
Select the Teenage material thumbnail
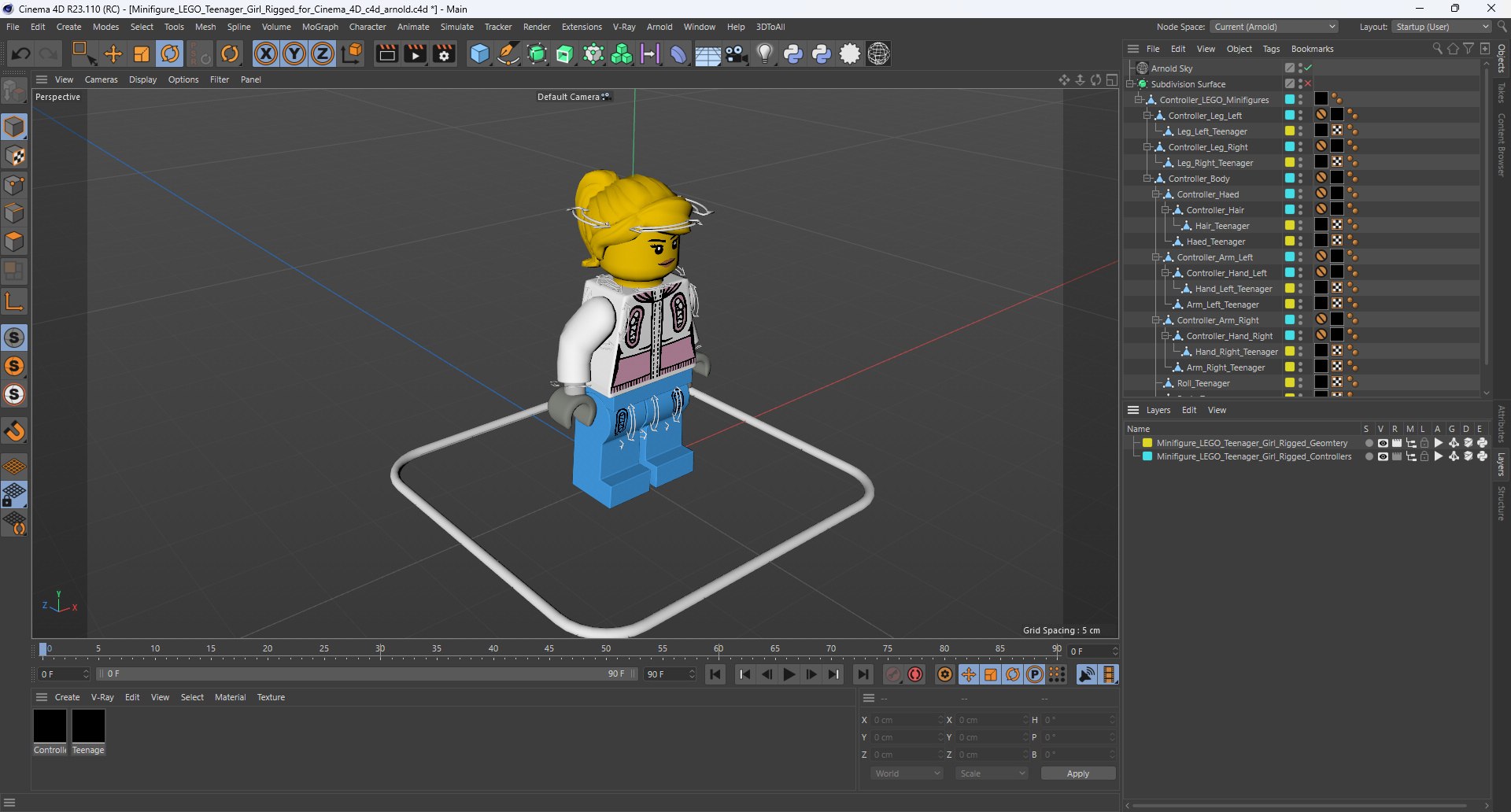click(x=88, y=725)
